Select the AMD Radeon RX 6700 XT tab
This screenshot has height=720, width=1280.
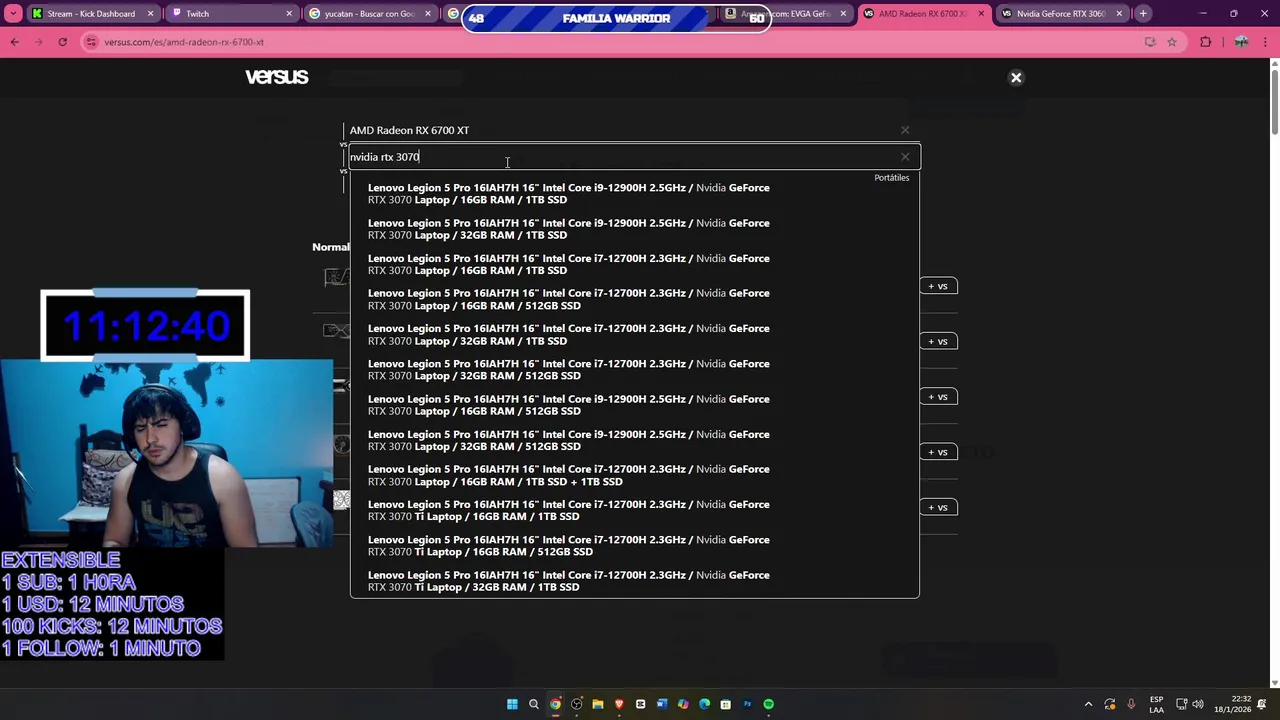[923, 14]
